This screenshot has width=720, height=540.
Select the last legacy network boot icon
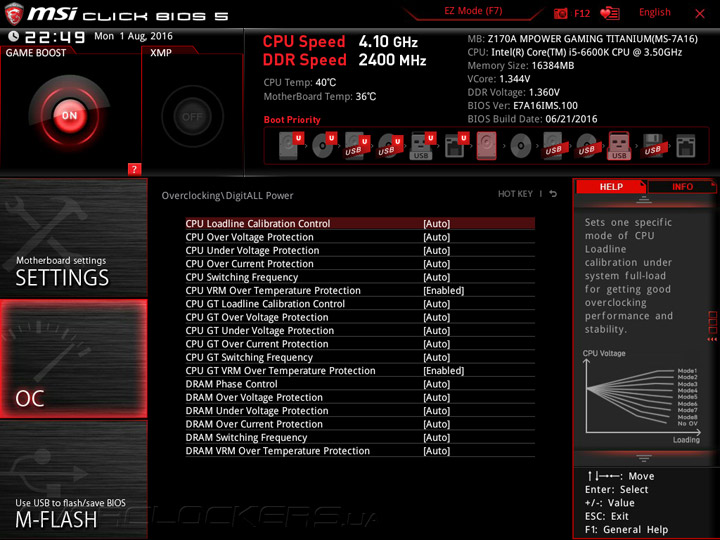click(686, 146)
